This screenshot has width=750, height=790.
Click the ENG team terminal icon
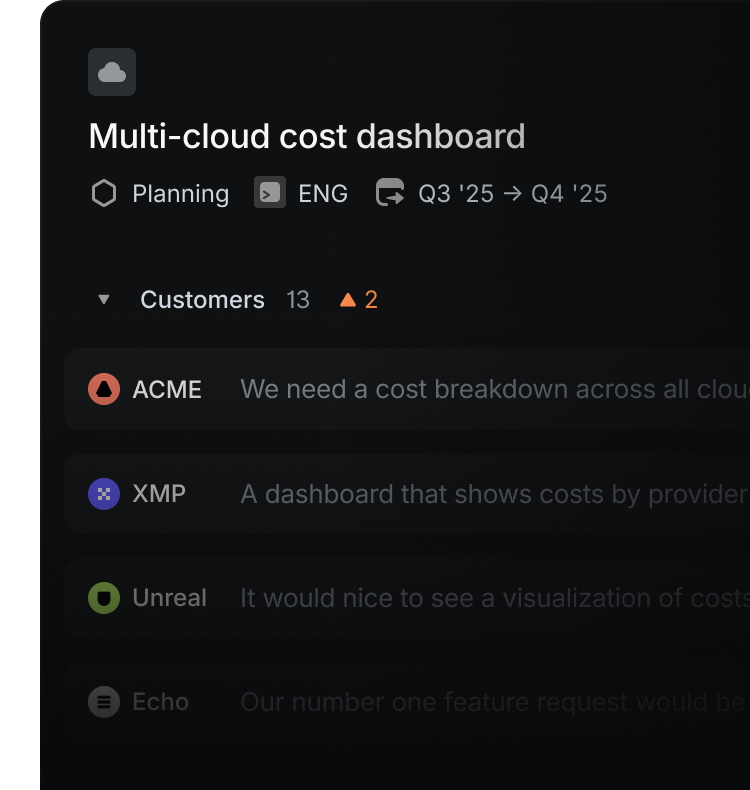[270, 193]
